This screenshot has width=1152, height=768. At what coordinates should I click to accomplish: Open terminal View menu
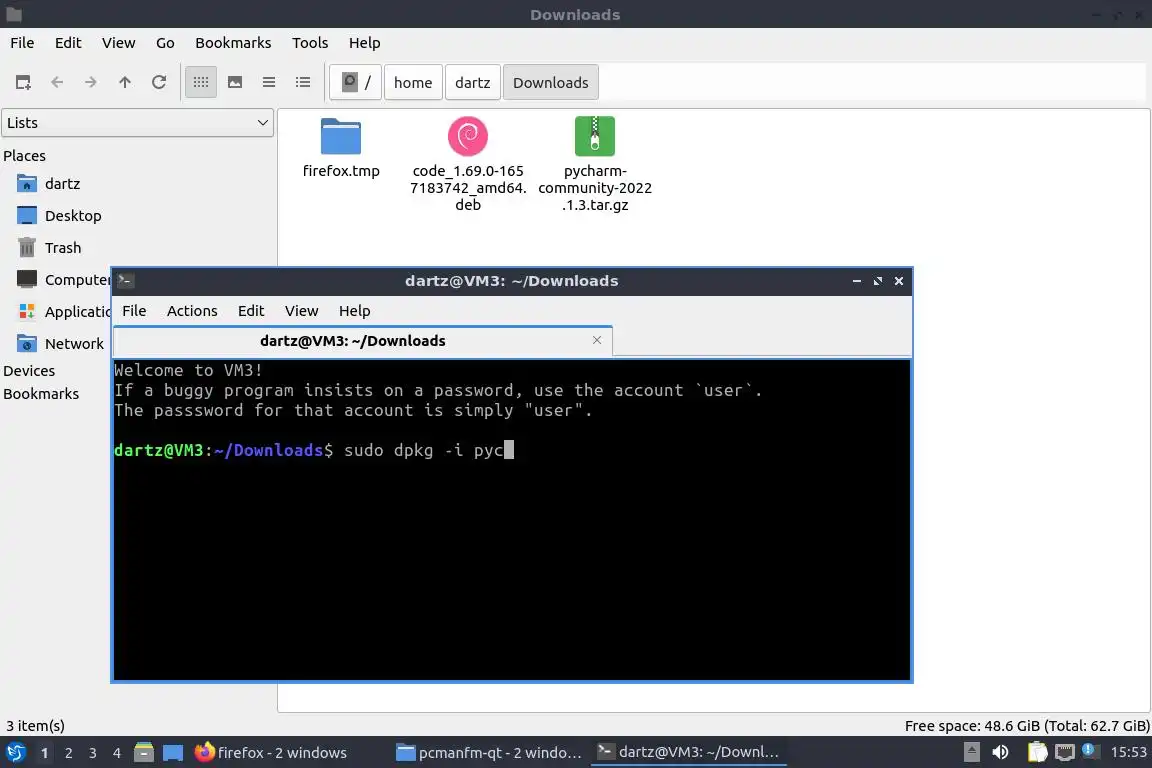click(x=301, y=311)
